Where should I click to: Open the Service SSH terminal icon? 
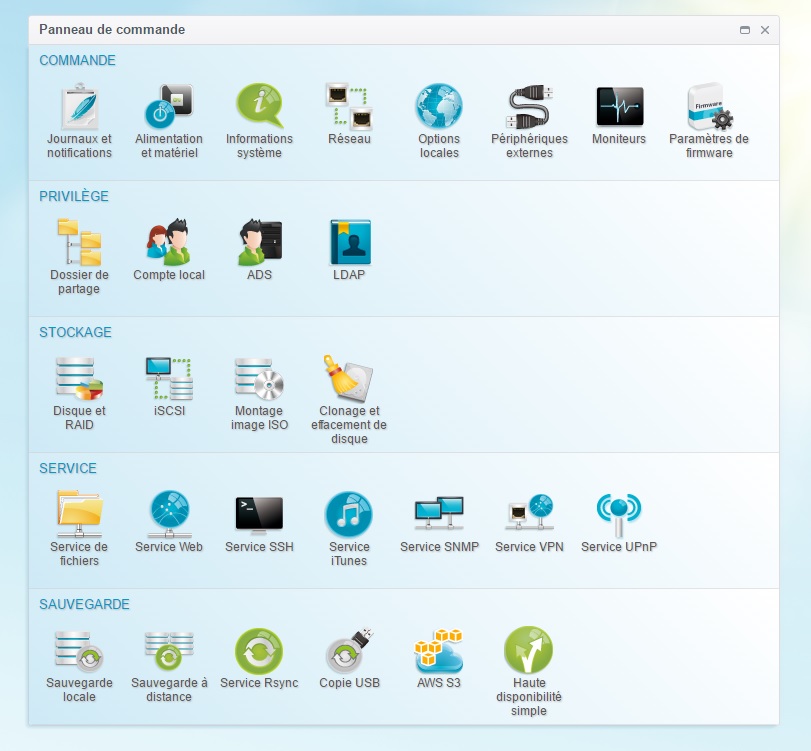(x=259, y=516)
